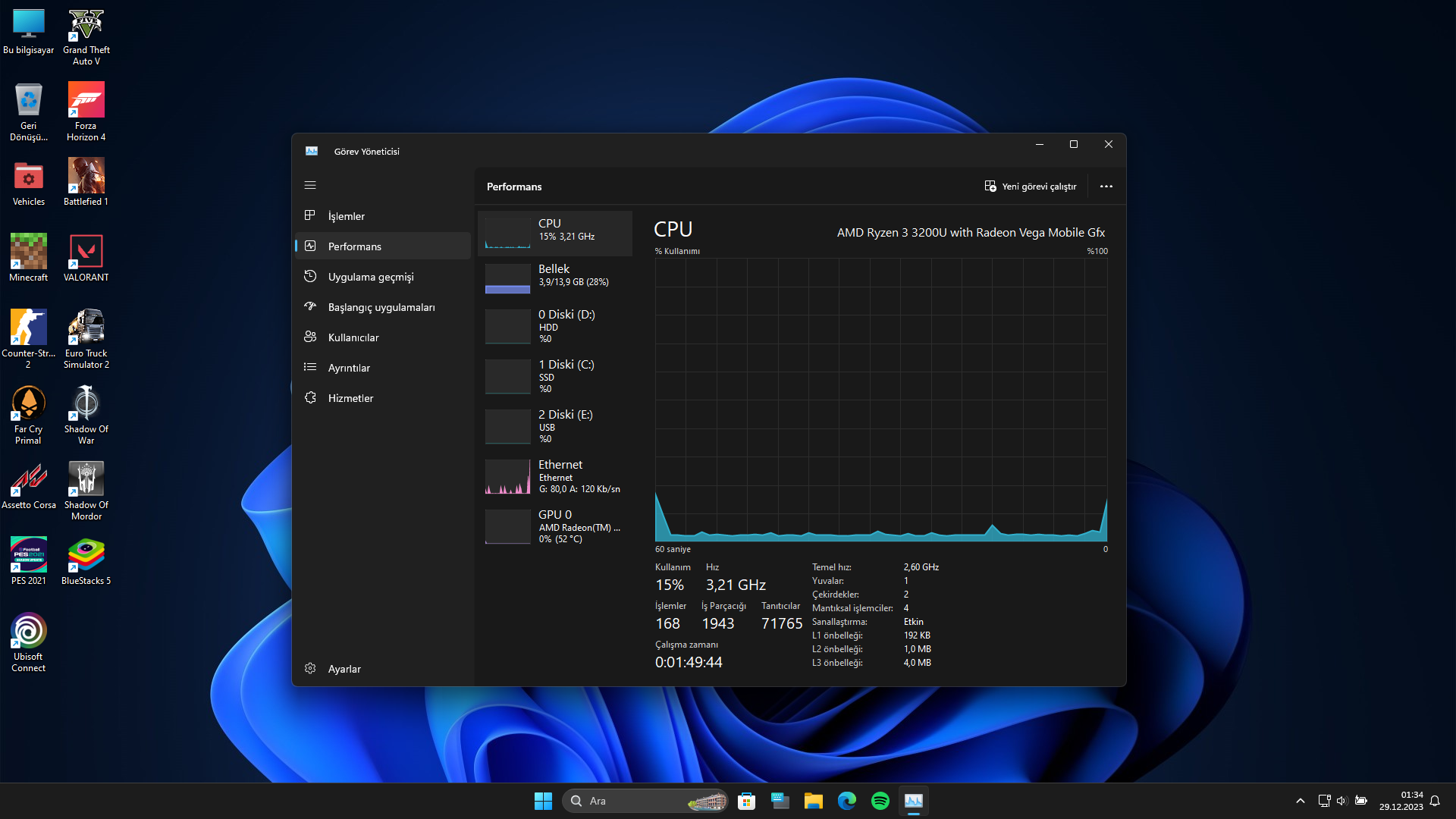Open the Ayrıntılar details page

(x=349, y=368)
